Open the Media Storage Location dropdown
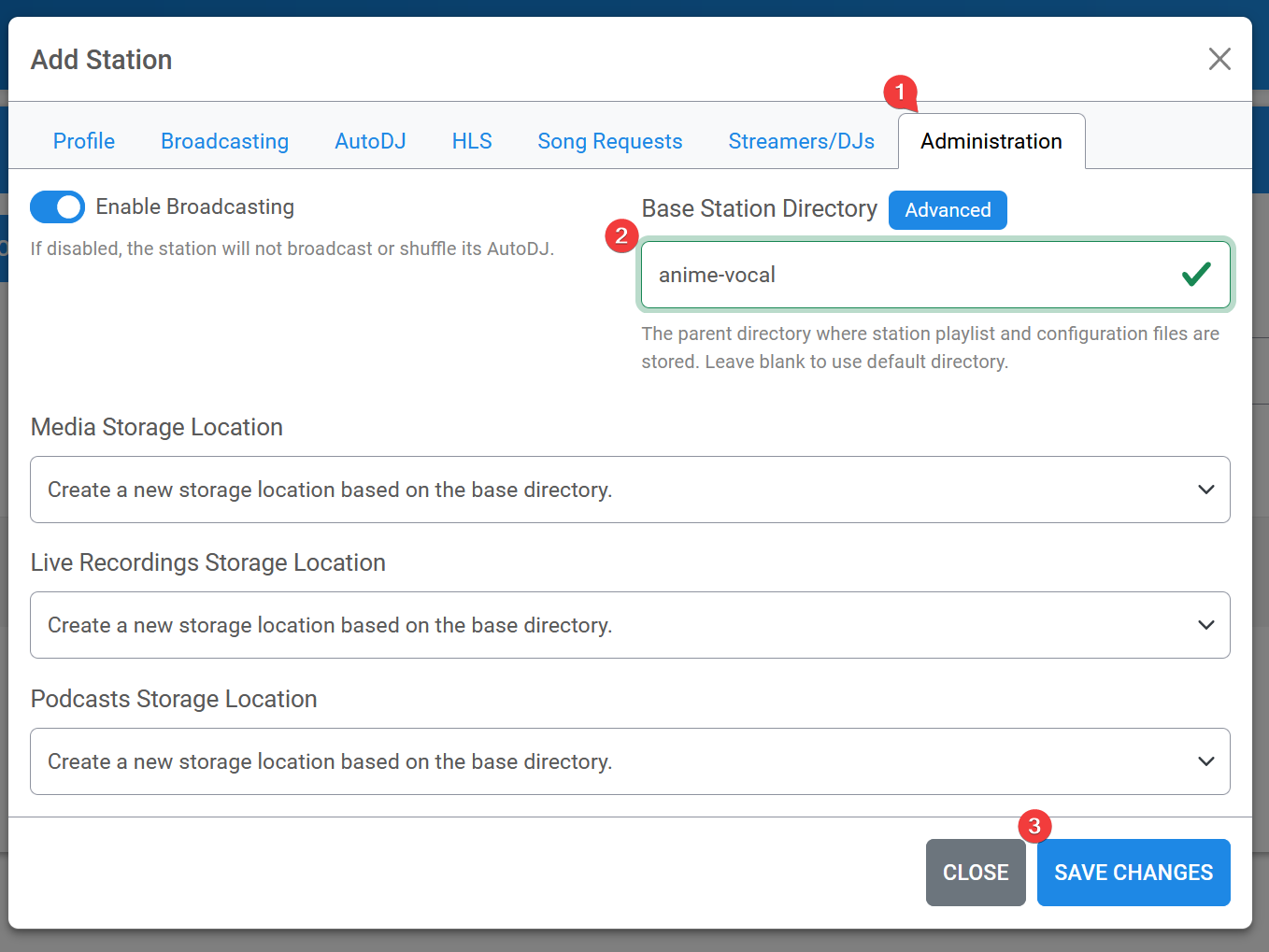 [630, 490]
